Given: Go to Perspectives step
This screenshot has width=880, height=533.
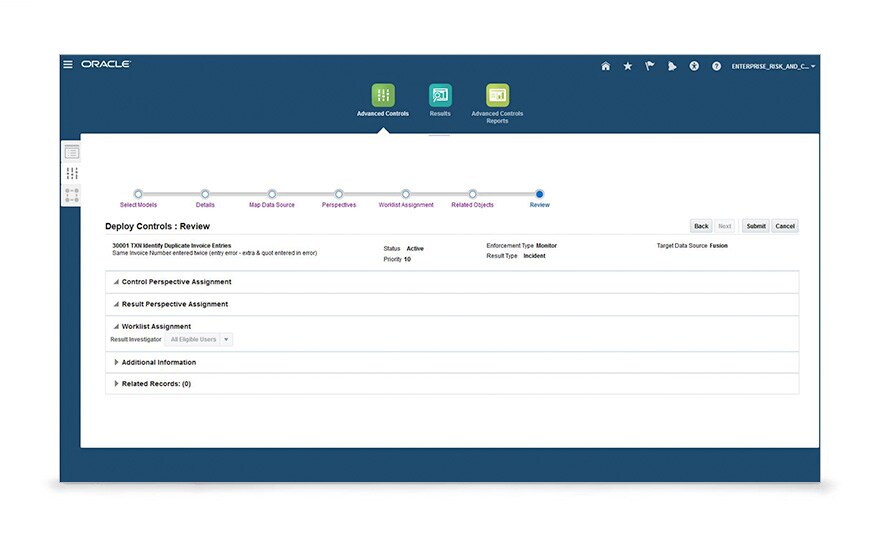Looking at the screenshot, I should [338, 194].
